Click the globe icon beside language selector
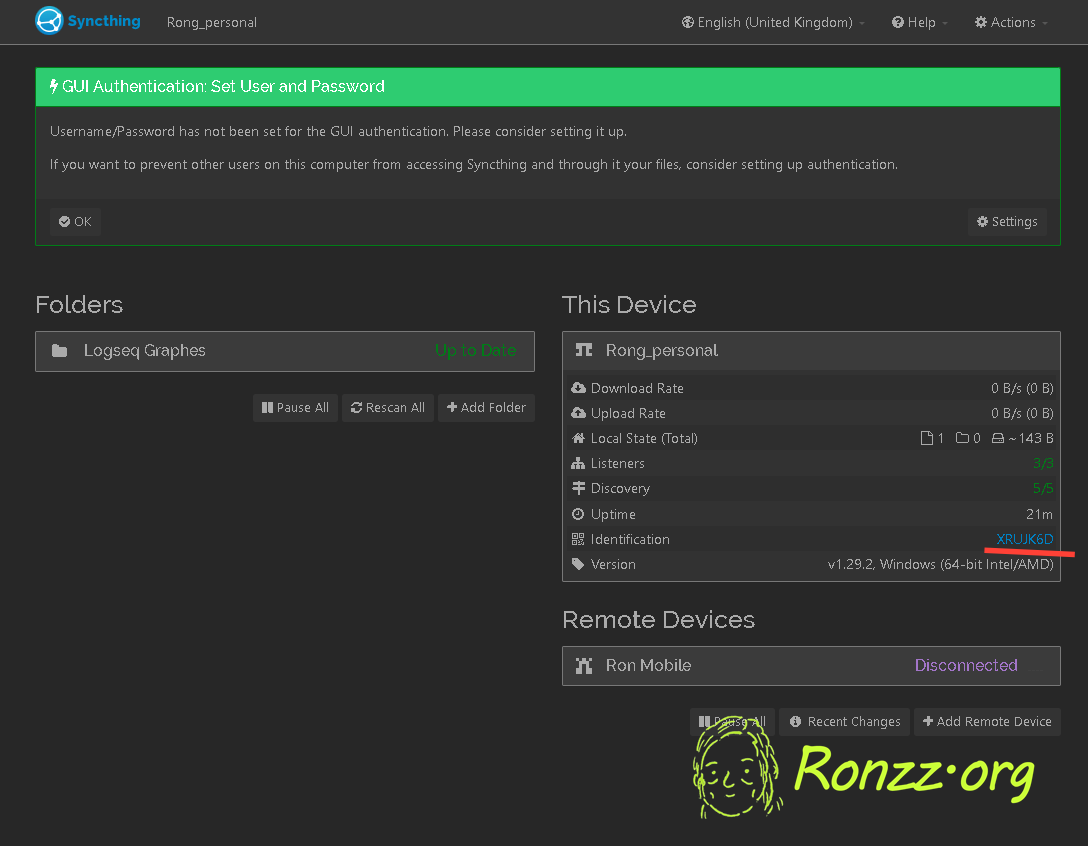The height and width of the screenshot is (846, 1088). point(688,22)
